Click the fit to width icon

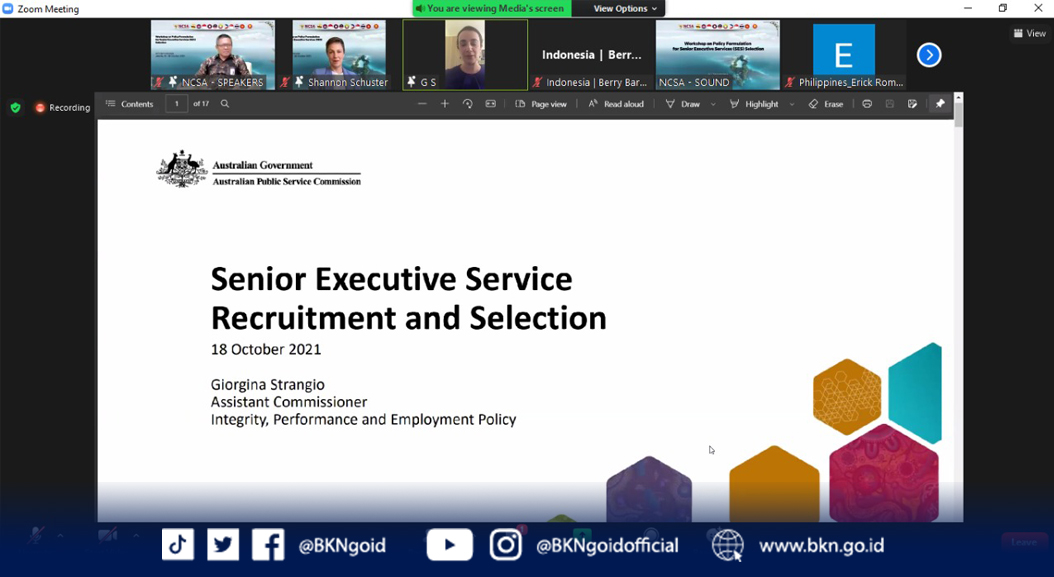tap(490, 104)
